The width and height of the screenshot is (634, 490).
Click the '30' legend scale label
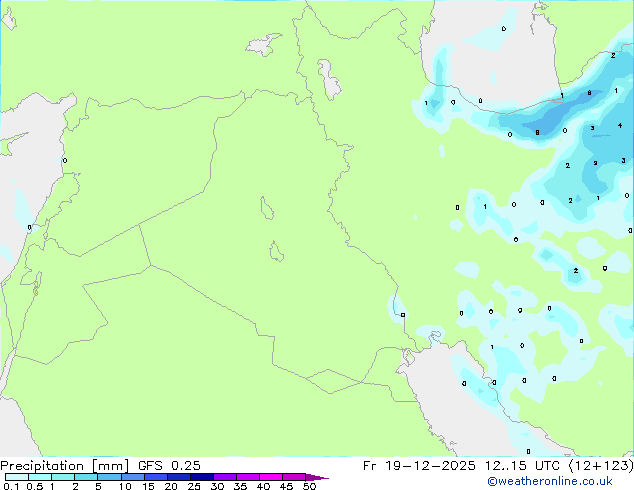pyautogui.click(x=218, y=486)
